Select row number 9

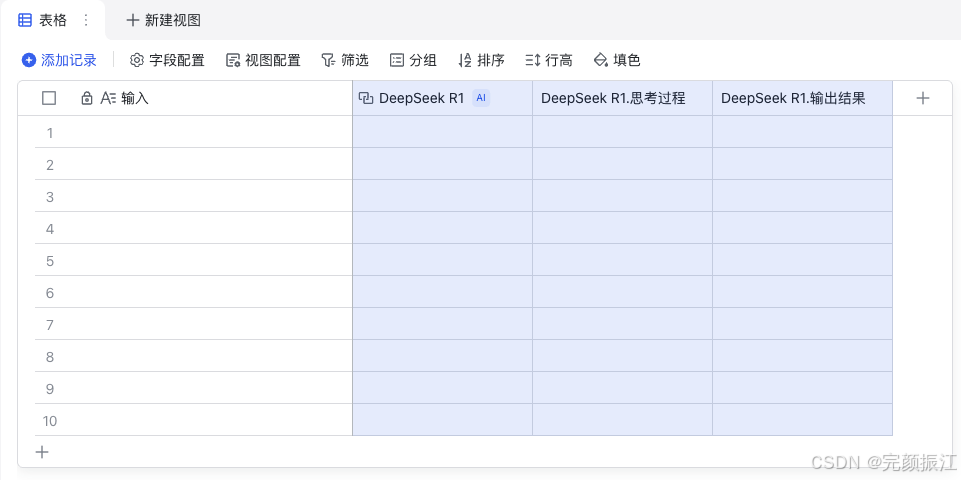[x=50, y=388]
